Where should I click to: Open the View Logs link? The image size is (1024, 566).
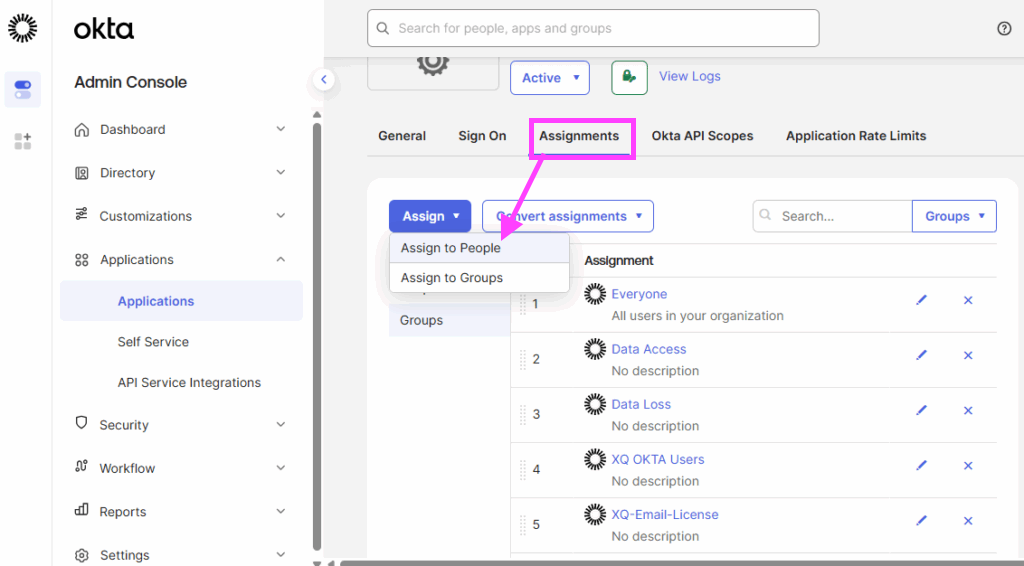tap(689, 76)
